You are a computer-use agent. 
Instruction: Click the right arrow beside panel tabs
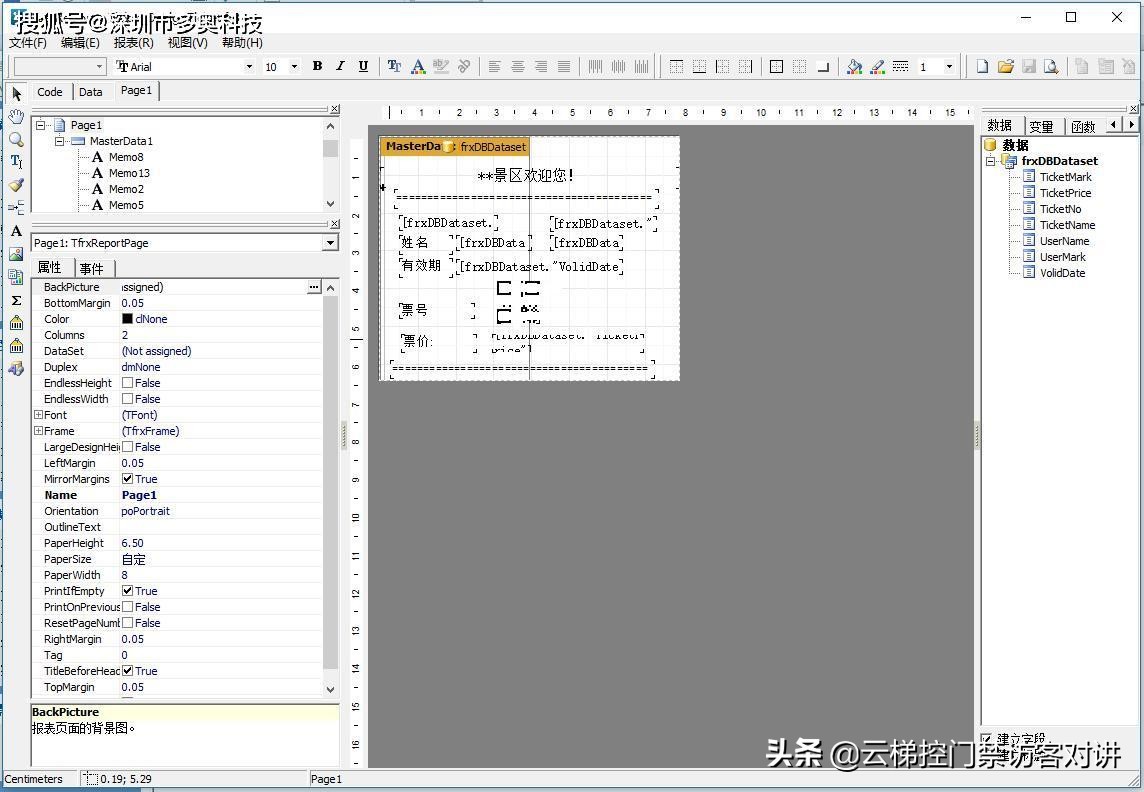pyautogui.click(x=1132, y=125)
